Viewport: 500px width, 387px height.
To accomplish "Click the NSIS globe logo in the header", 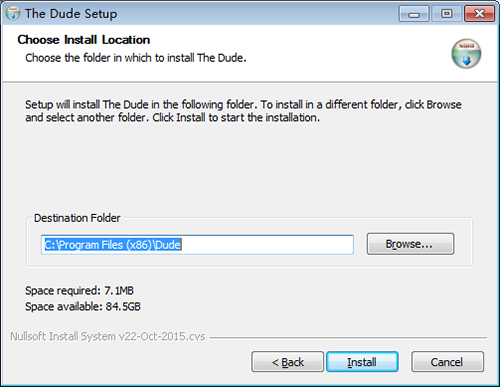I will pyautogui.click(x=466, y=54).
